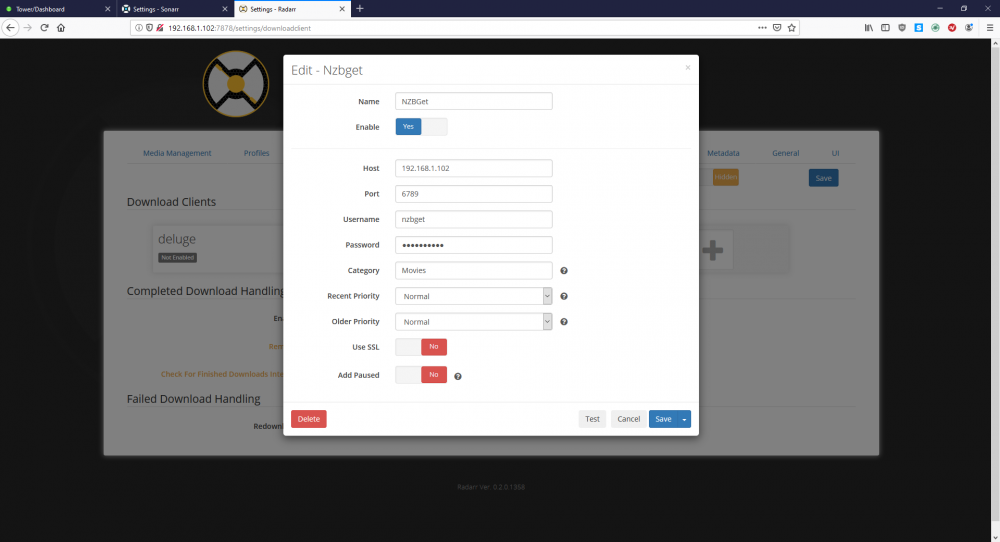Open a new browser tab
Screen dimensions: 1000x542
coord(360,8)
